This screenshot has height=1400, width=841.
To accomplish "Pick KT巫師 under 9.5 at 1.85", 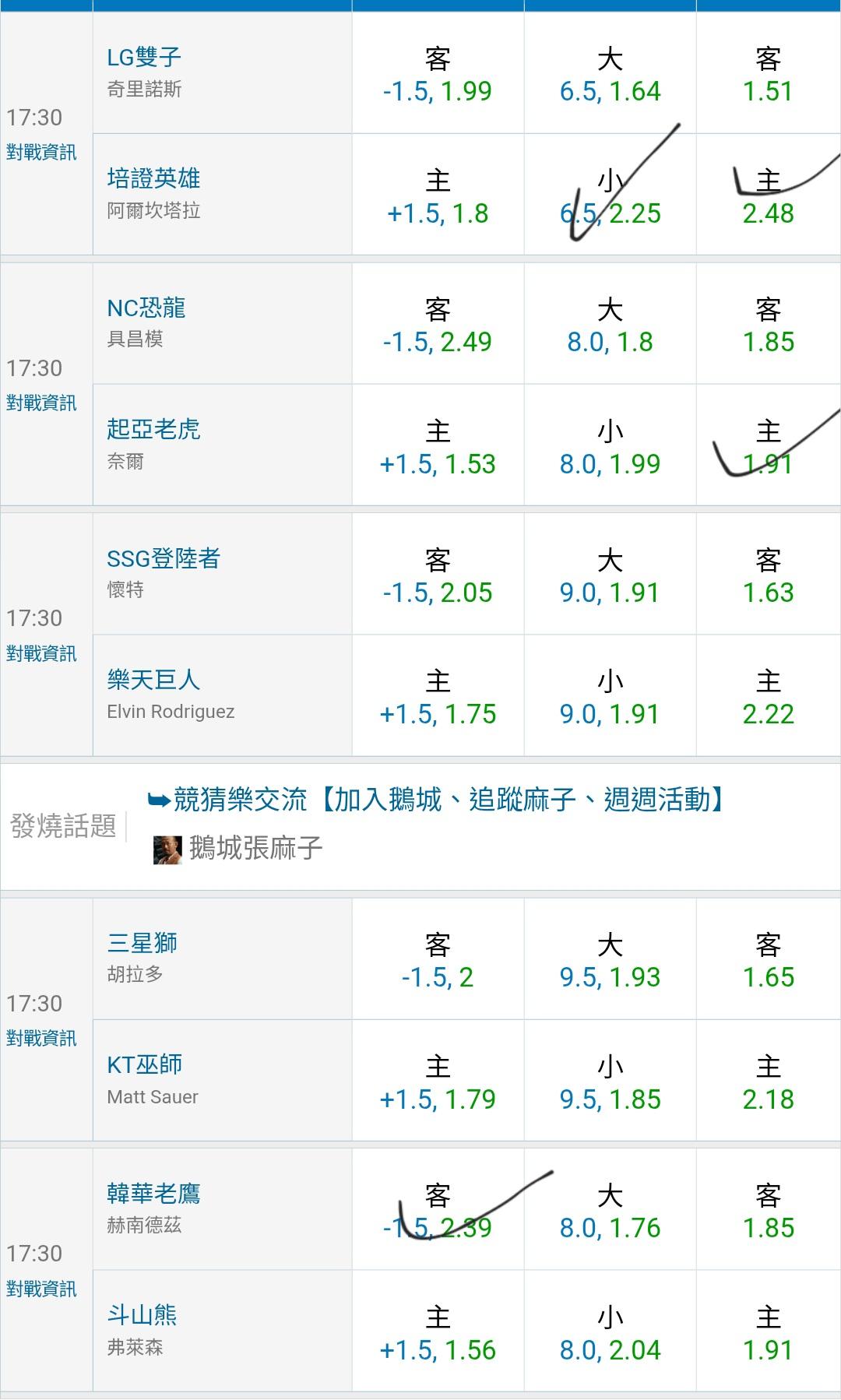I will coord(610,1083).
